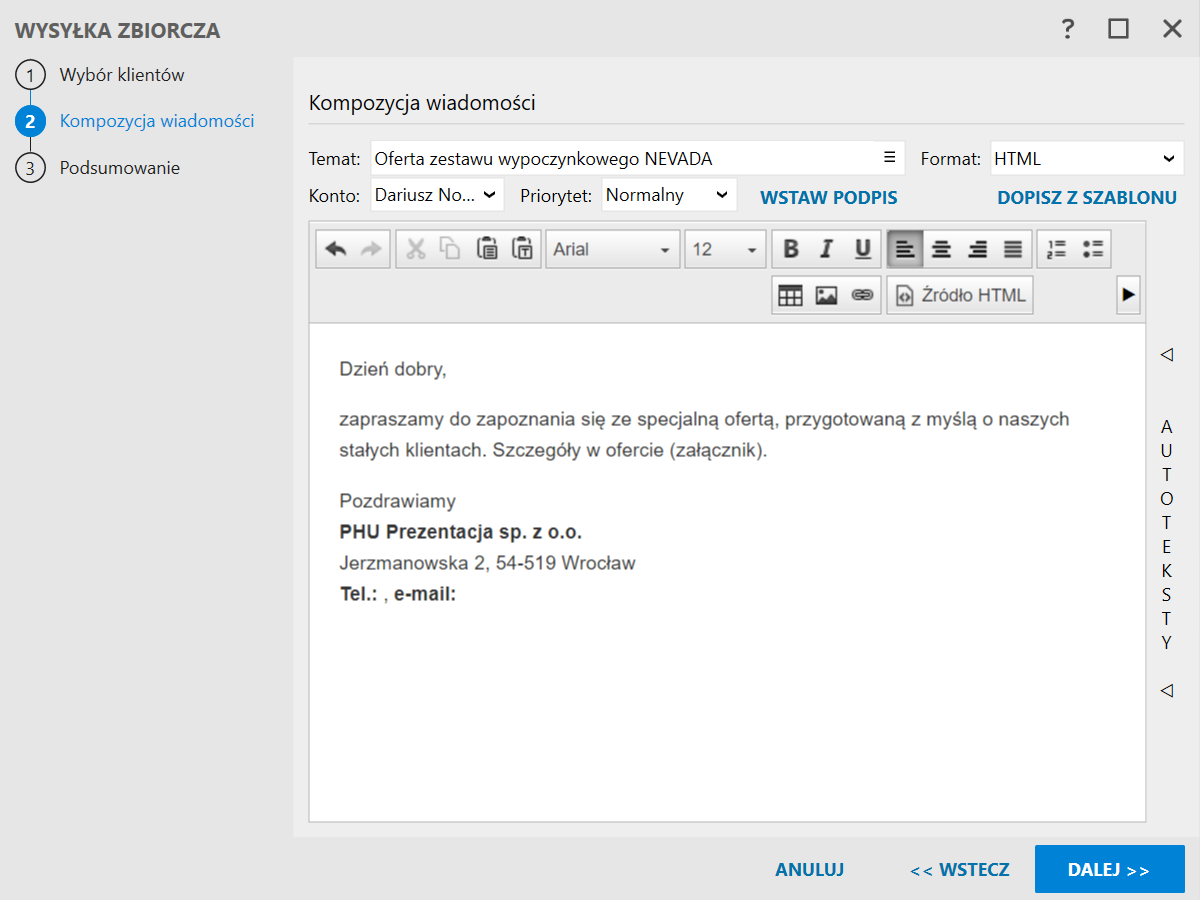Click the 'Tel.: , e-mail:' line
1200x900 pixels.
coord(398,594)
